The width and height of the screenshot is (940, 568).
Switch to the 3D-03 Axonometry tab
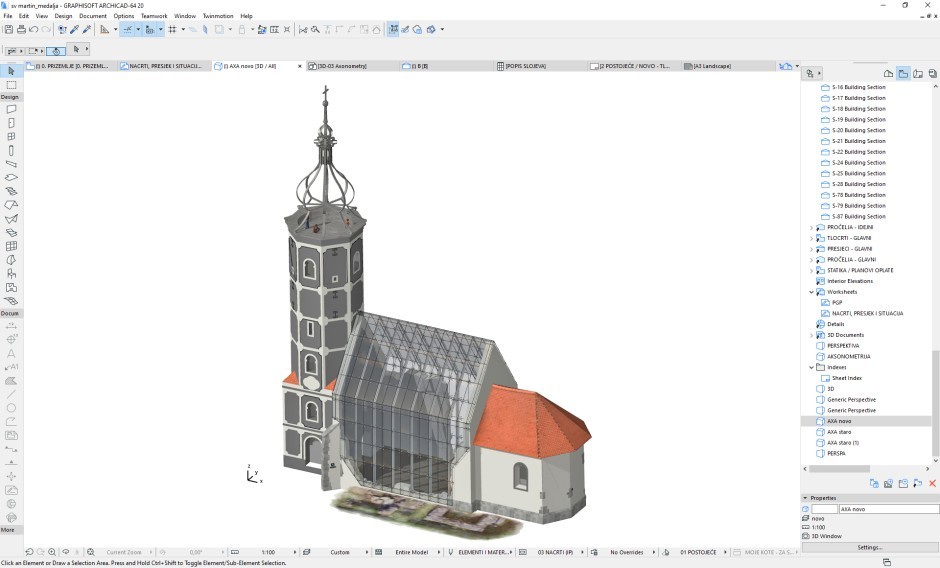pos(342,66)
